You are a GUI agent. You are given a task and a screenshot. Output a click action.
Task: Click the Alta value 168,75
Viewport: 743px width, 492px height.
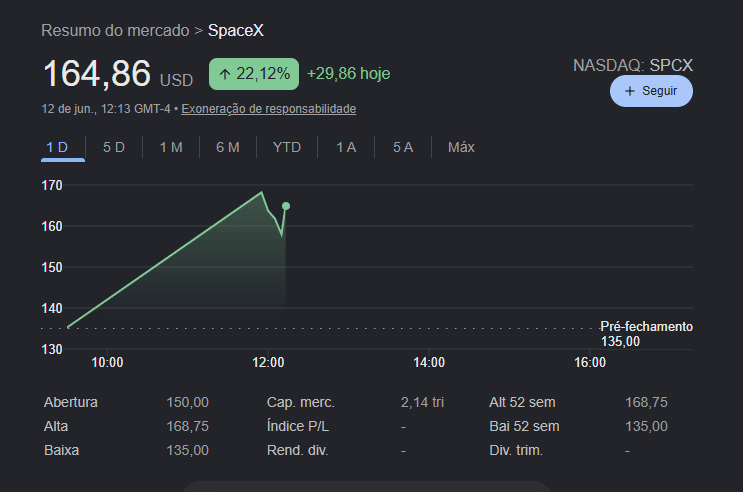[188, 427]
